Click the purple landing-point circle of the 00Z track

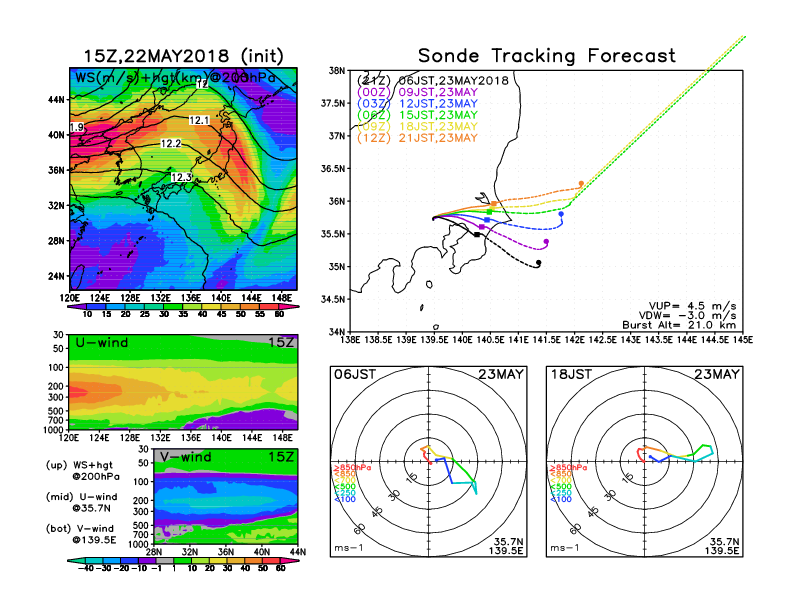[546, 242]
